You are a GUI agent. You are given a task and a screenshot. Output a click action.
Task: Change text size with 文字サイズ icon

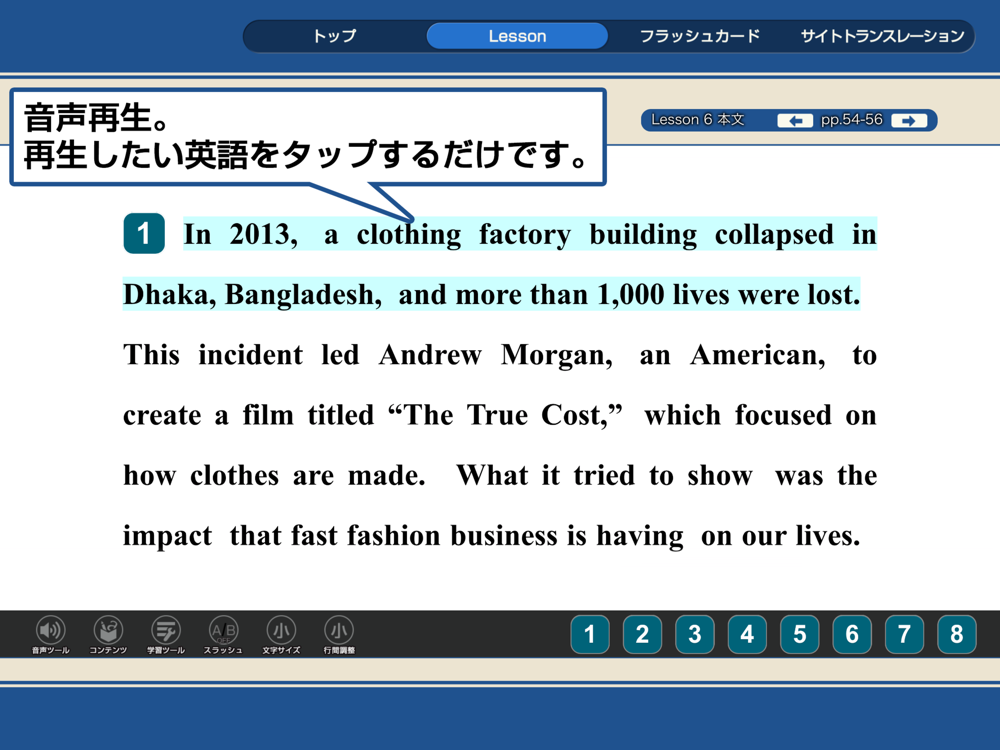[x=281, y=634]
